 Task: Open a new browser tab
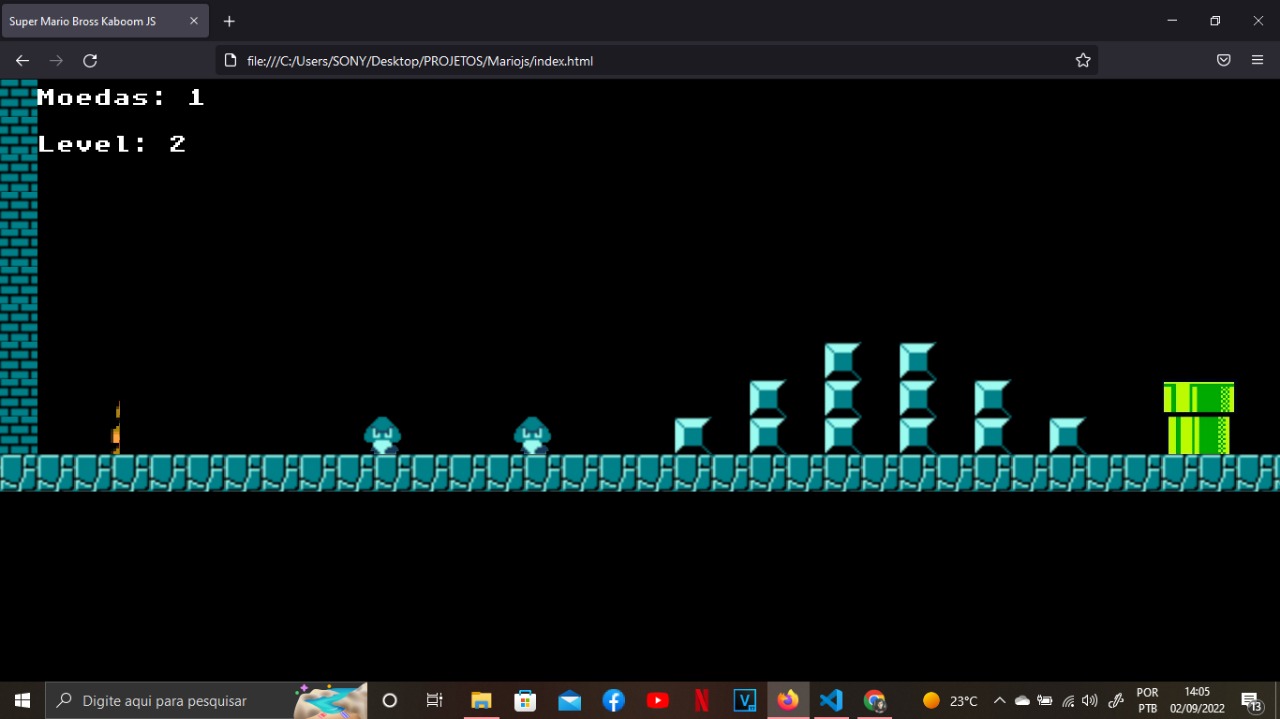click(229, 21)
